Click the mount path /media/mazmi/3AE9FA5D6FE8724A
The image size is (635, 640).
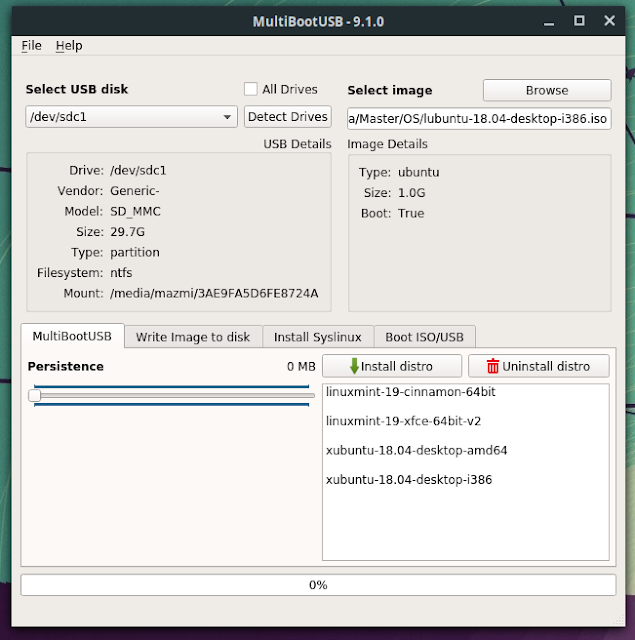(214, 293)
